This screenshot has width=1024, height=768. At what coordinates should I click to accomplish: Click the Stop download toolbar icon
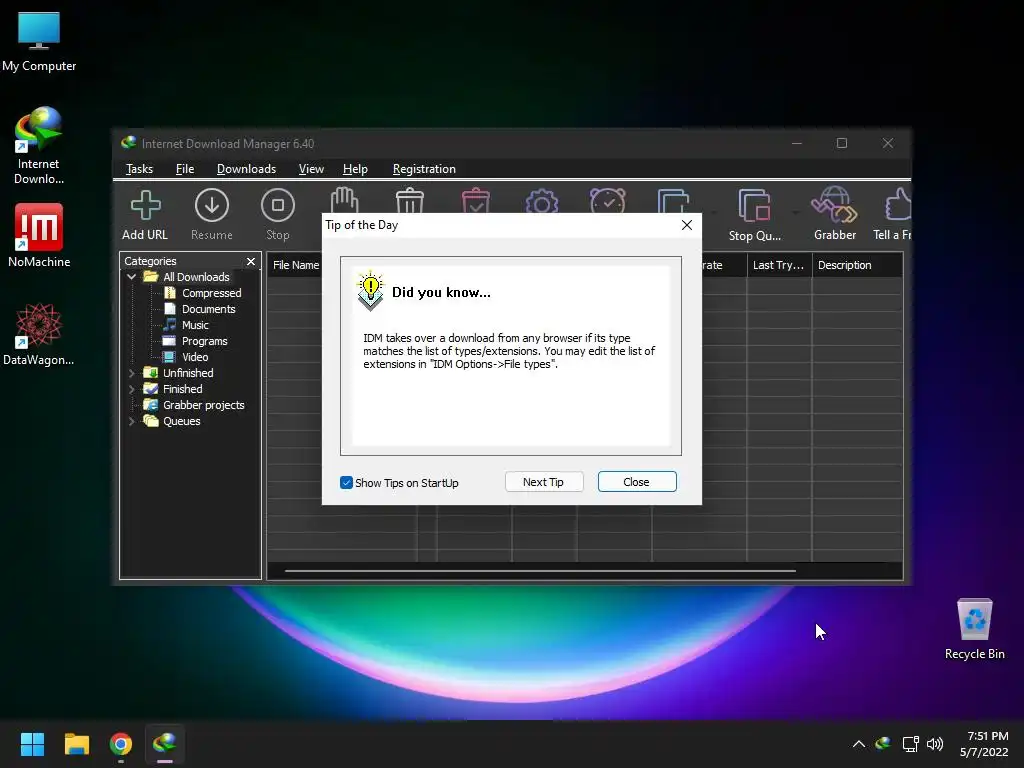point(278,214)
